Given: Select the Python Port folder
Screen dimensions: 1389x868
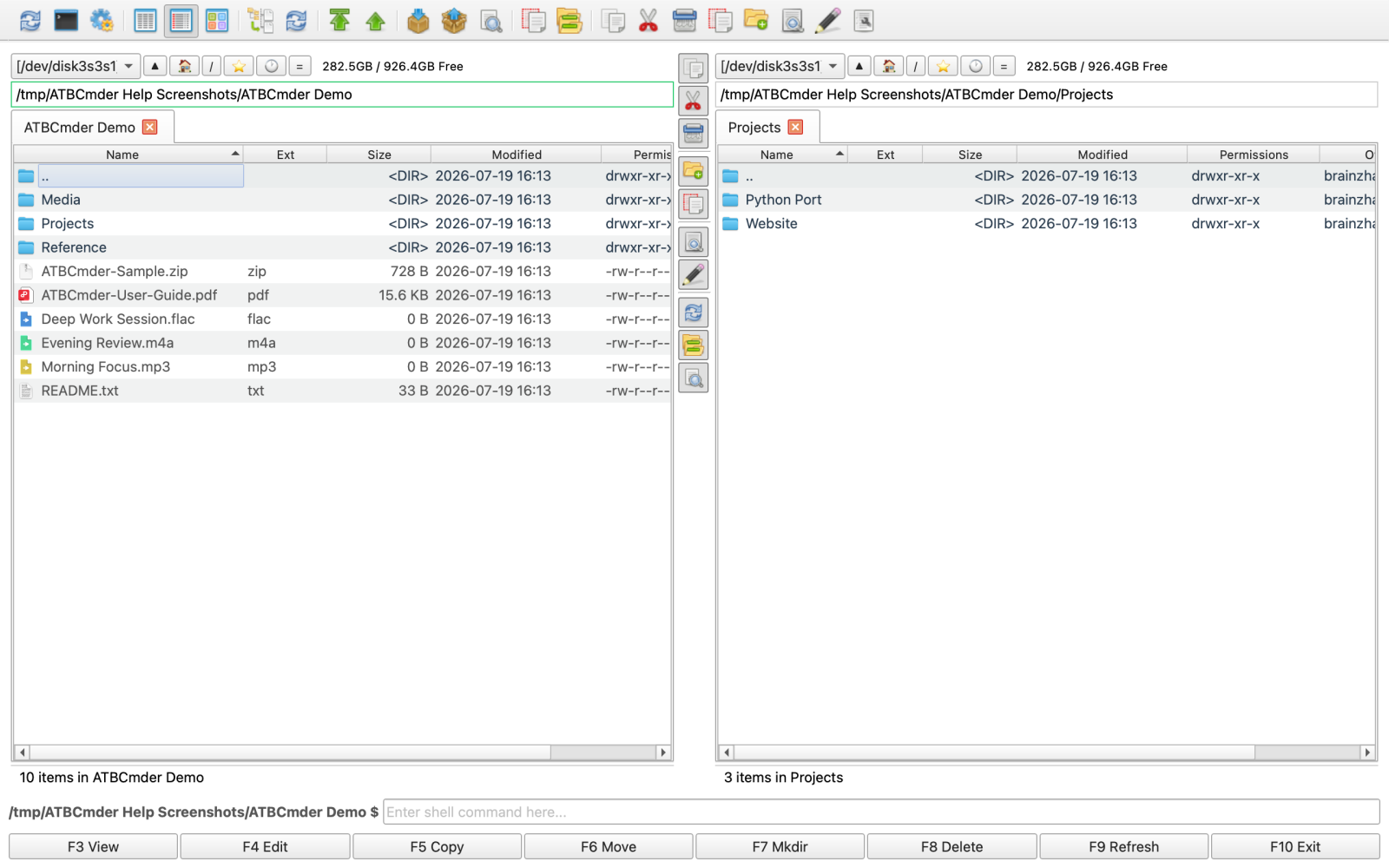Looking at the screenshot, I should 1046,200.
